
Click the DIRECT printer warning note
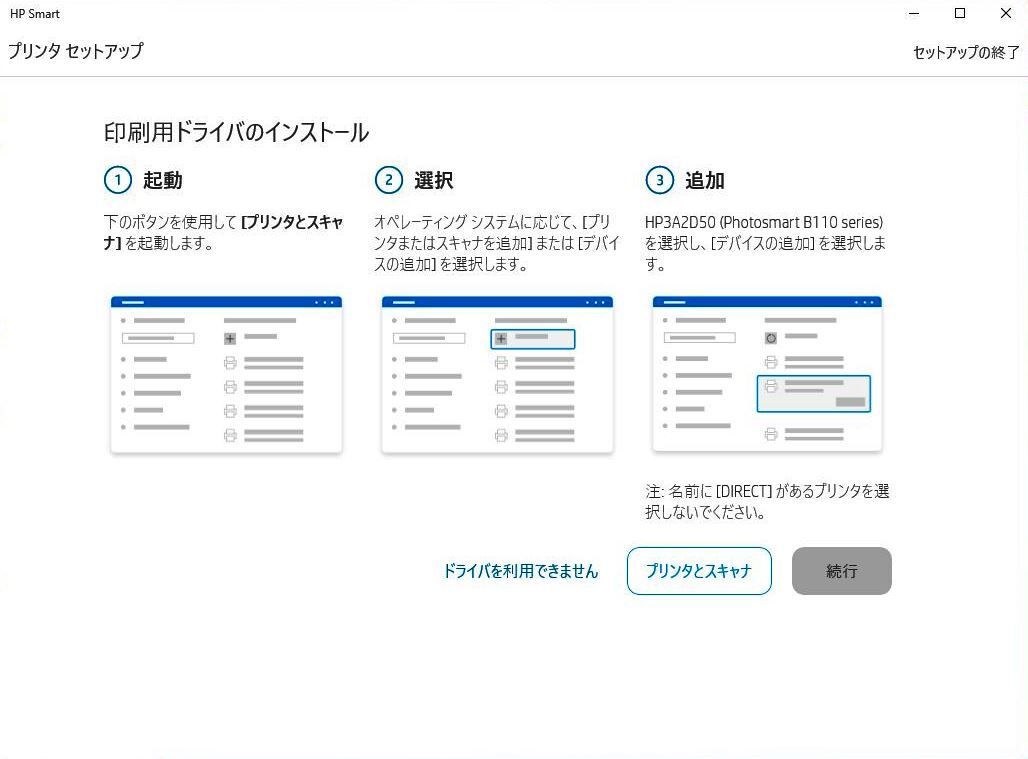click(x=767, y=501)
